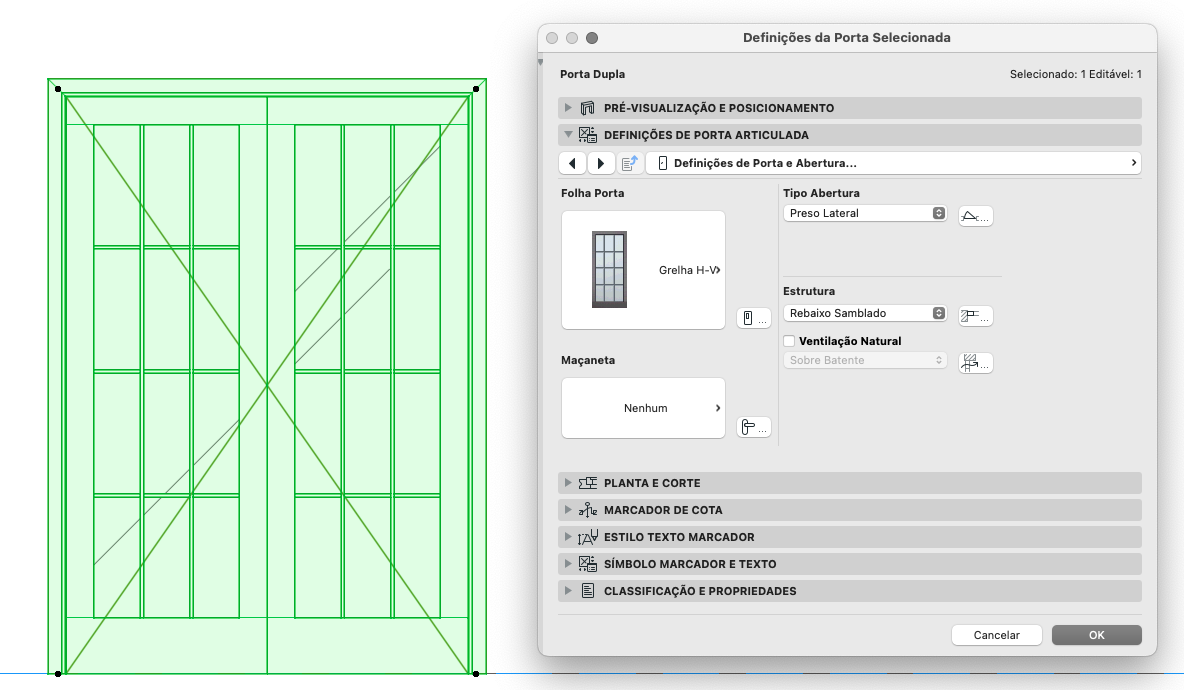Viewport: 1184px width, 690px height.
Task: Click the Selecionado: 1 Editável: 1 text
Action: coord(1075,75)
